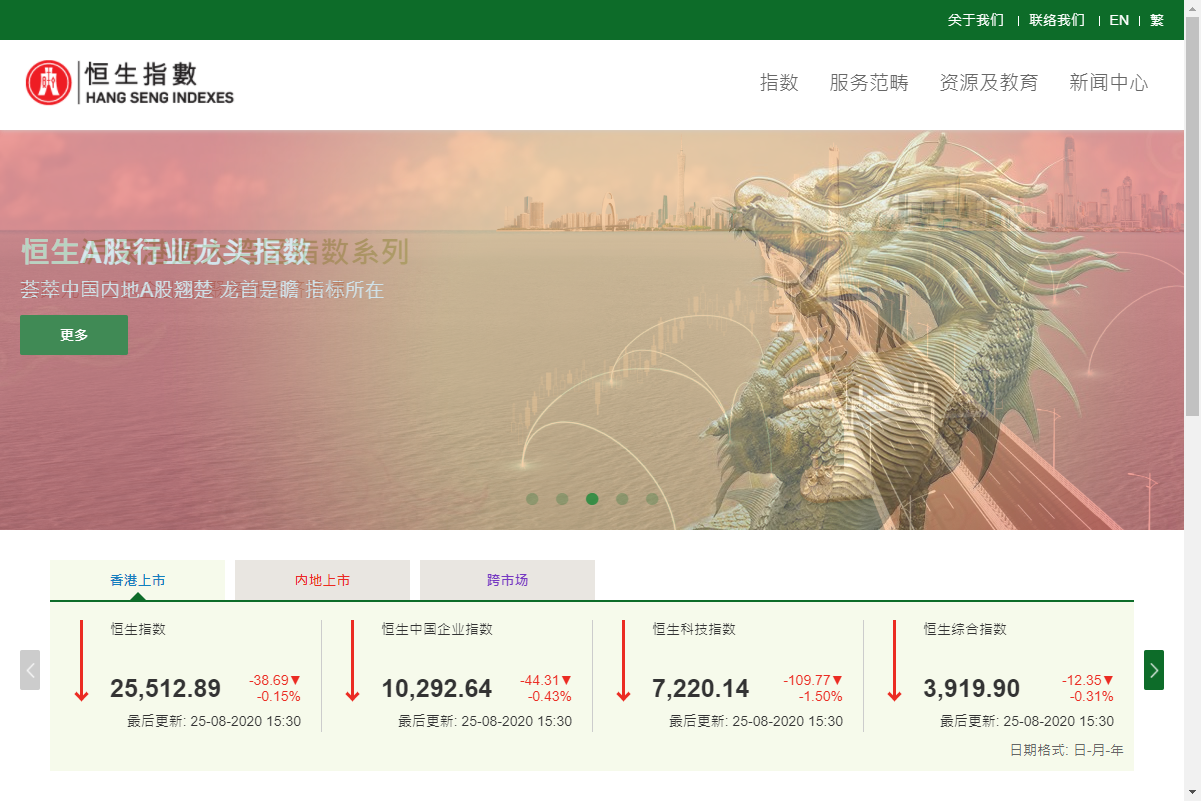The width and height of the screenshot is (1201, 801).
Task: Switch to the 内地上市 tab
Action: 322,580
